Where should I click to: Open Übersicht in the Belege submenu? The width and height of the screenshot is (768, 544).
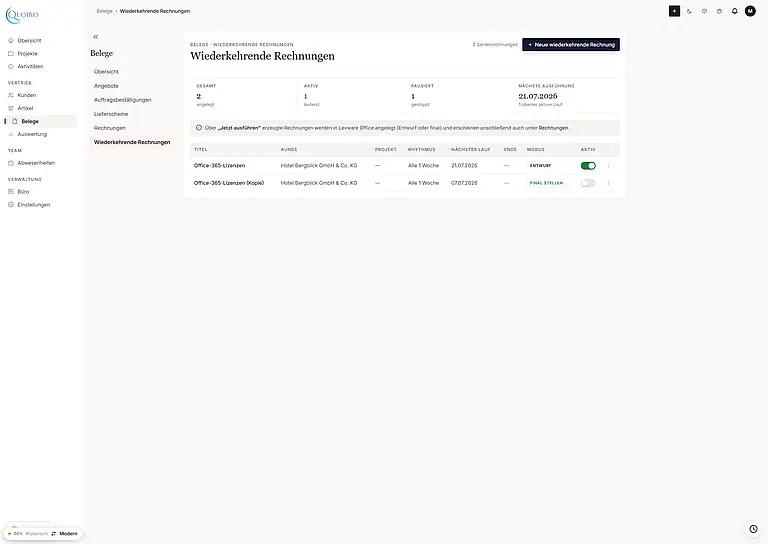click(x=106, y=71)
